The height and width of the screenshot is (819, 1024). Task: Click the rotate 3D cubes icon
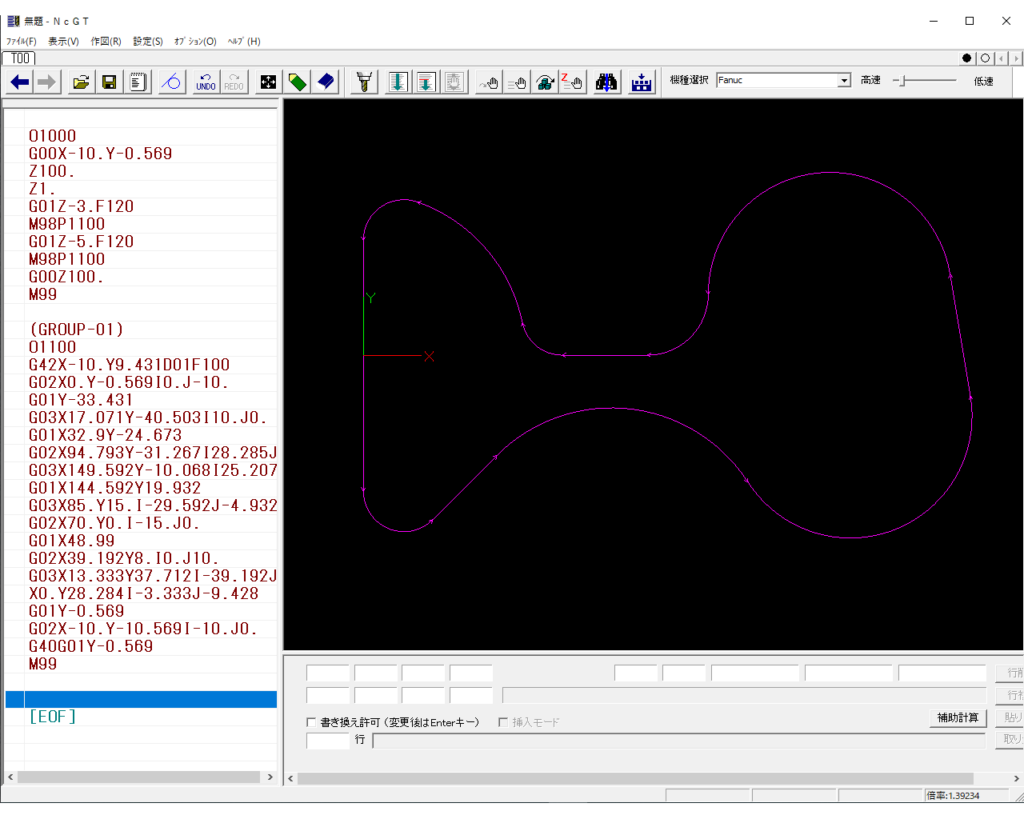click(x=545, y=82)
